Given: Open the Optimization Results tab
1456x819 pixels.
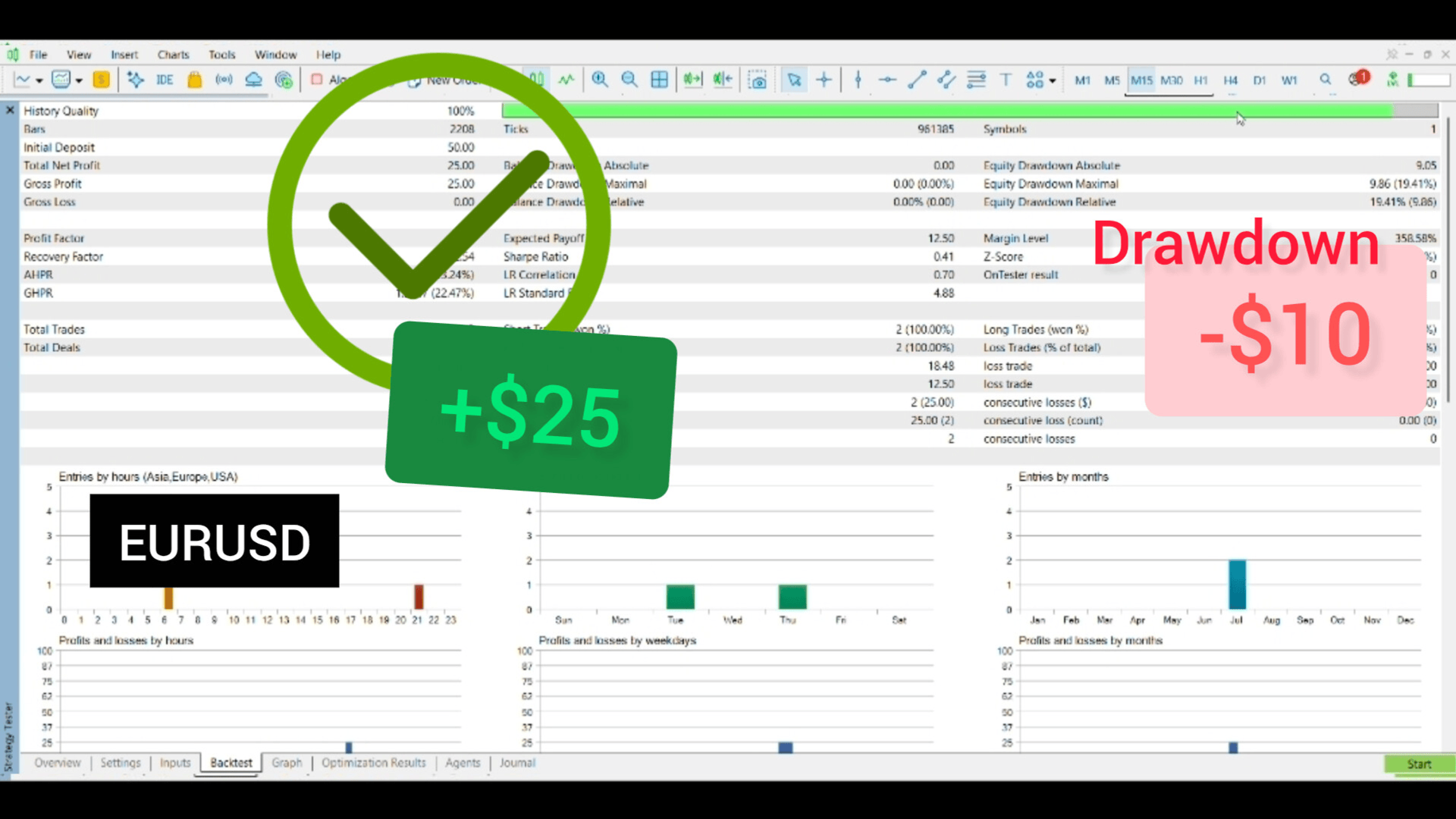Looking at the screenshot, I should 374,763.
